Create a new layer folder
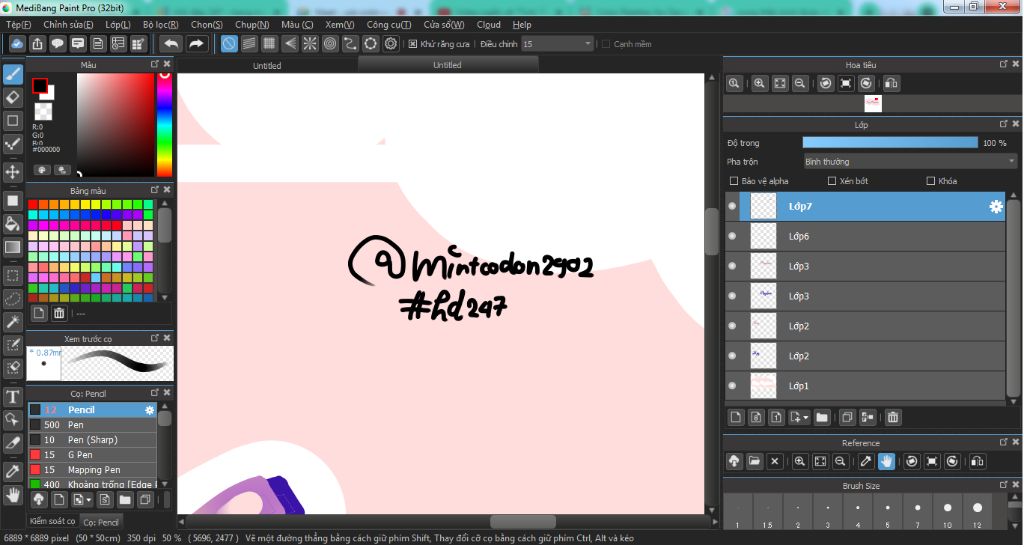This screenshot has height=548, width=1024. pos(822,417)
